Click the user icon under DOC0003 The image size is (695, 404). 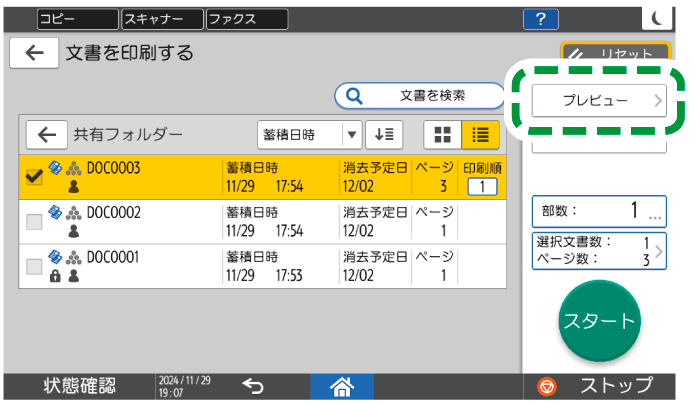pos(74,187)
